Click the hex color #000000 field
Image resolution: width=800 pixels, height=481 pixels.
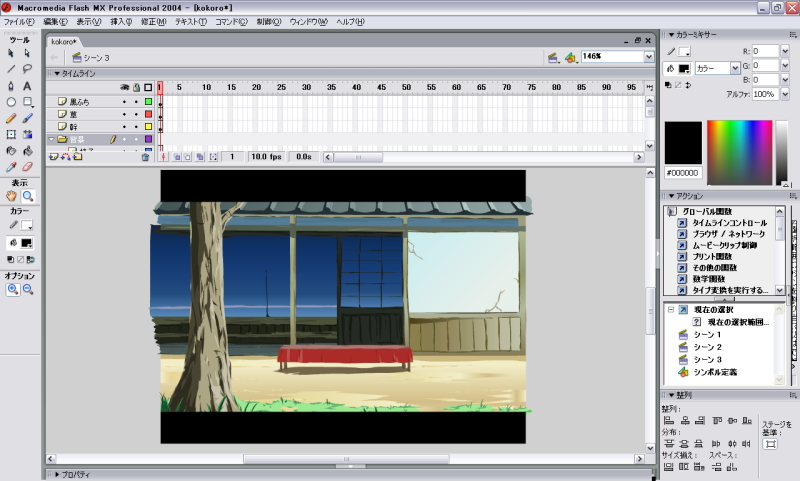click(683, 173)
